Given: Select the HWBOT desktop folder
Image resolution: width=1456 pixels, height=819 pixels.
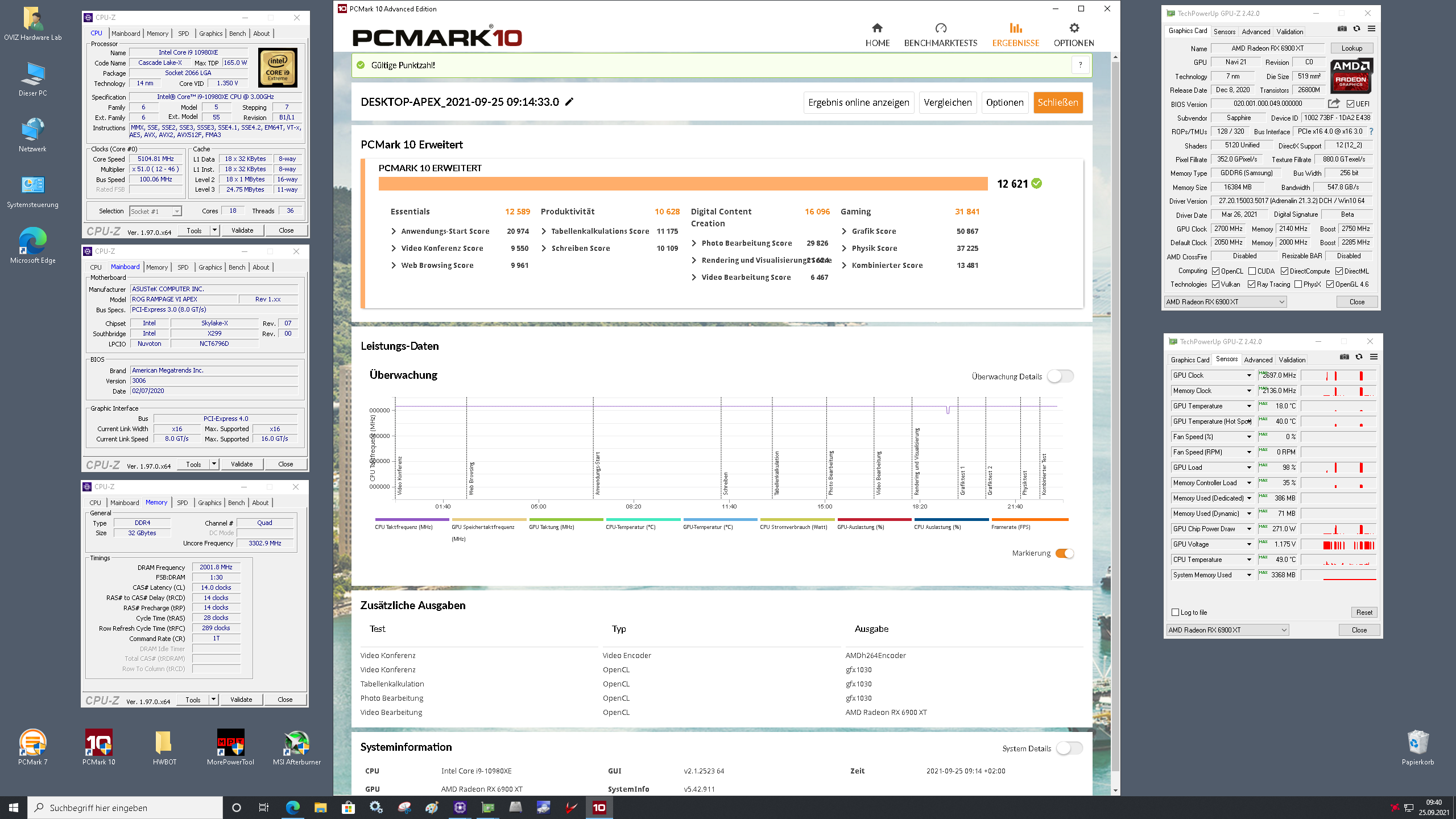Looking at the screenshot, I should click(x=164, y=747).
